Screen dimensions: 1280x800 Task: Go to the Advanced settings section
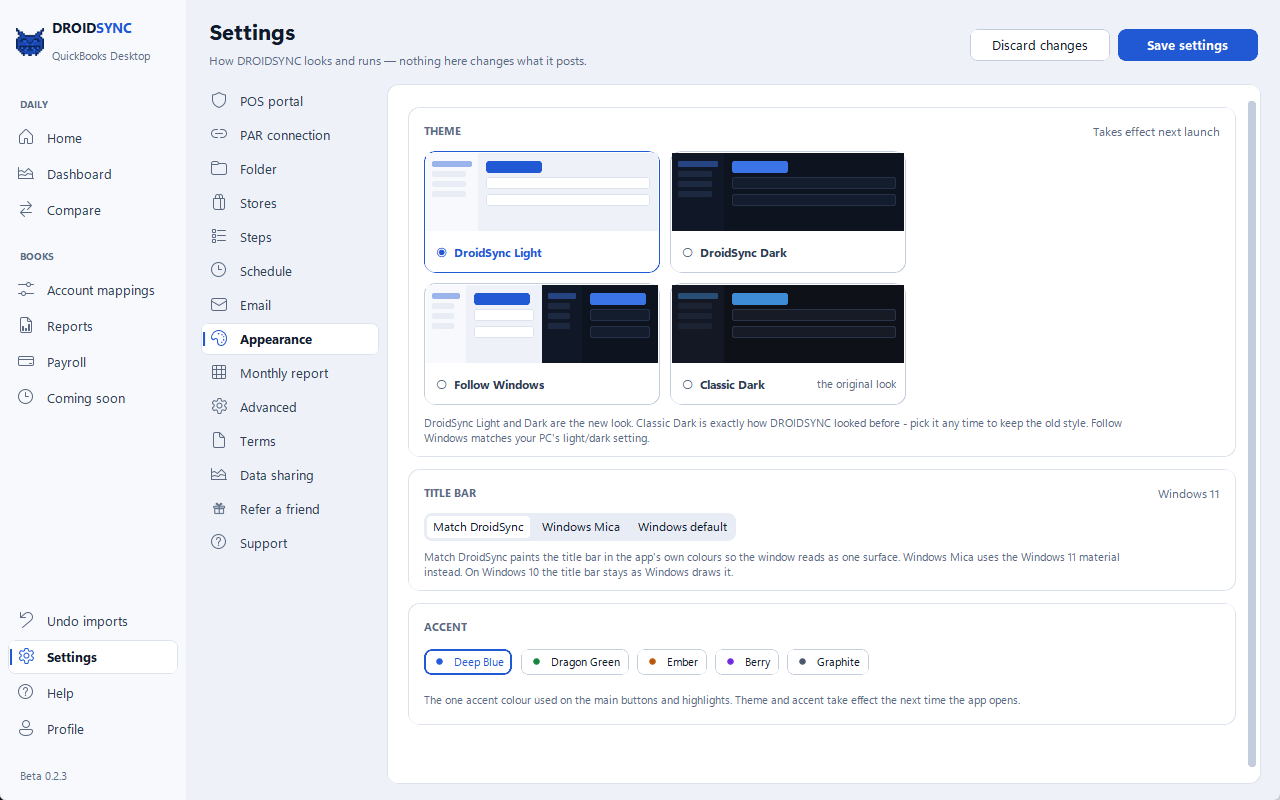pos(290,407)
